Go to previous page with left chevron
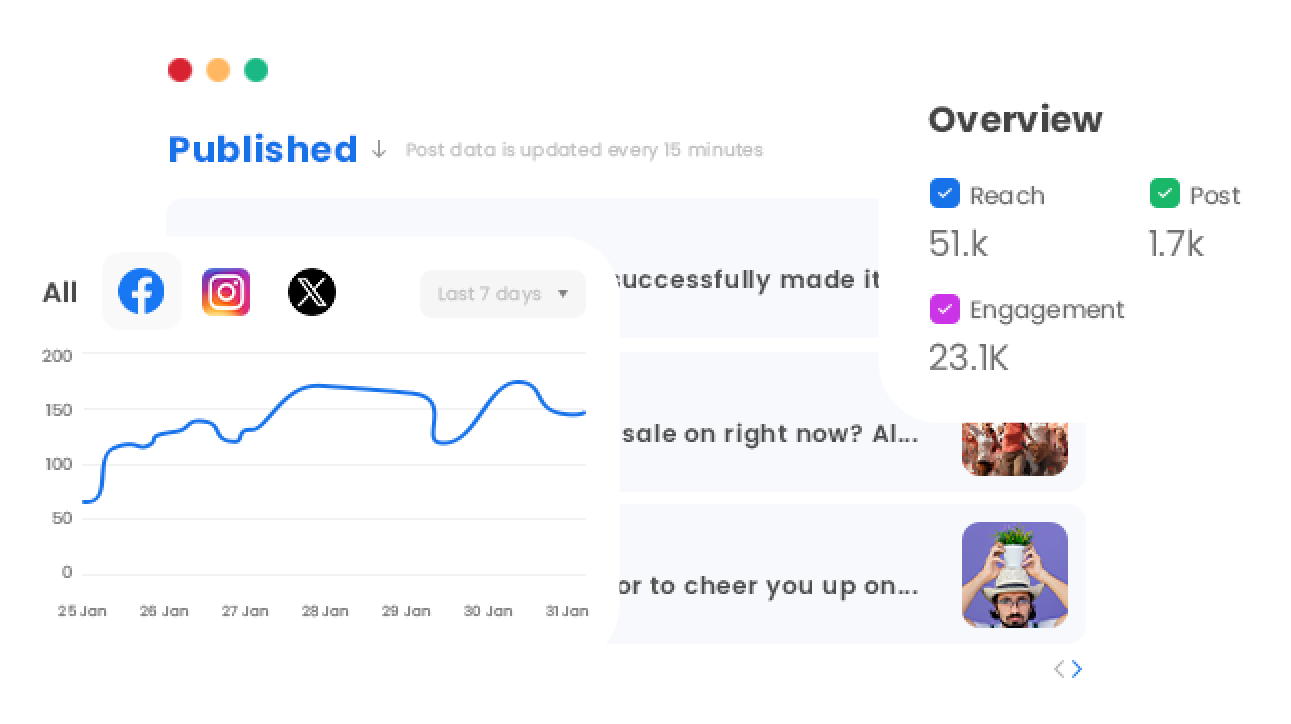The image size is (1291, 724). click(1059, 669)
